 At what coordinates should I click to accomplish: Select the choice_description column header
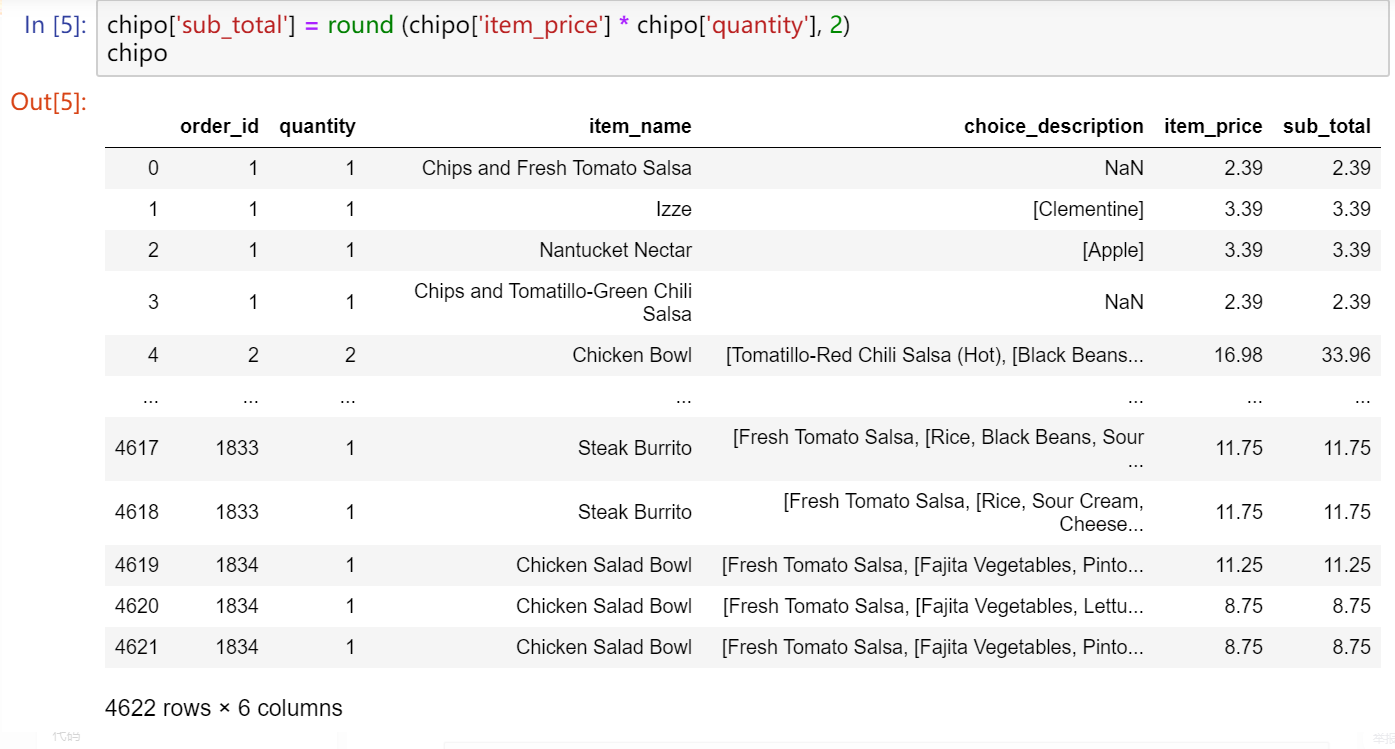point(1053,126)
